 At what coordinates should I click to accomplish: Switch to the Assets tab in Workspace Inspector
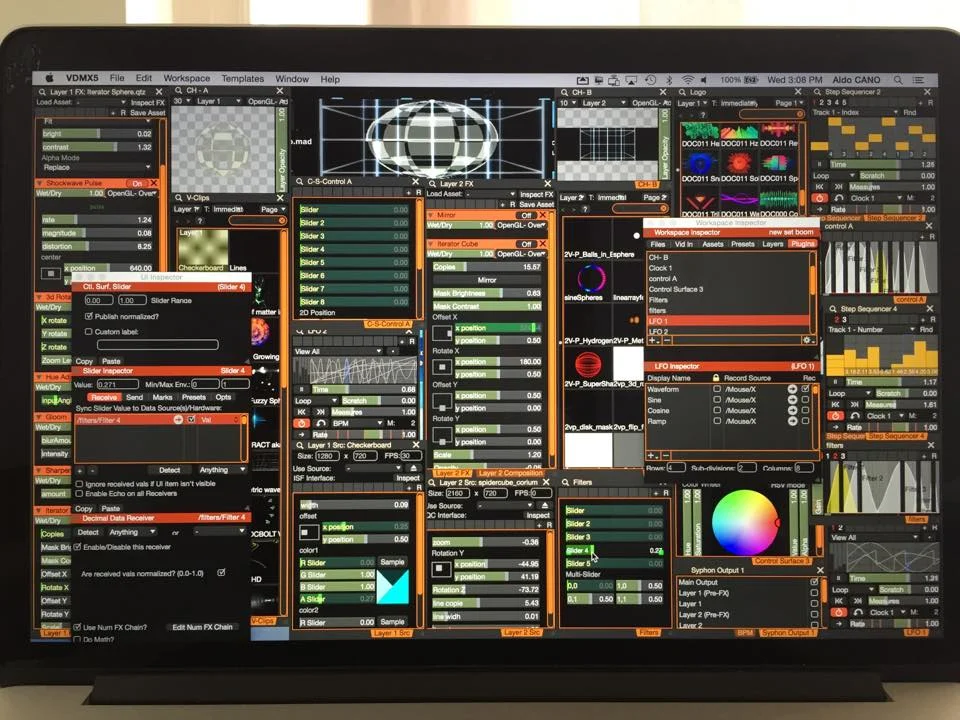click(712, 244)
